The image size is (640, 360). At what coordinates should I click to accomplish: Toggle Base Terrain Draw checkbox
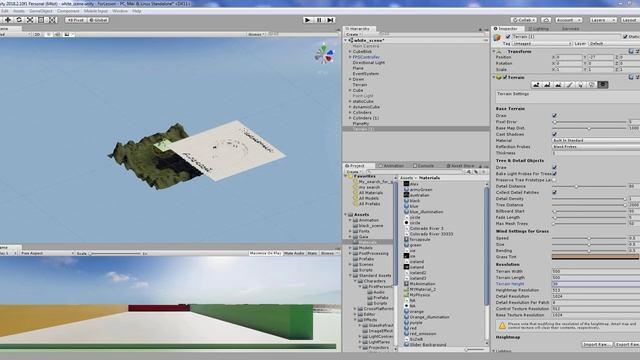(x=554, y=116)
